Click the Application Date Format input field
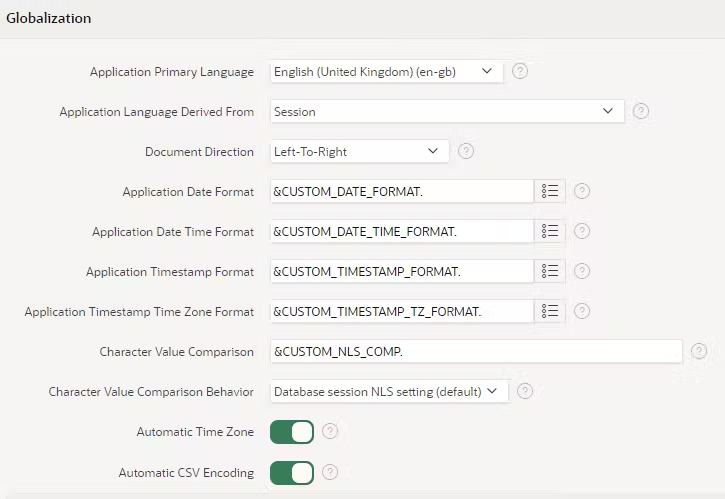The height and width of the screenshot is (499, 725). pos(402,191)
